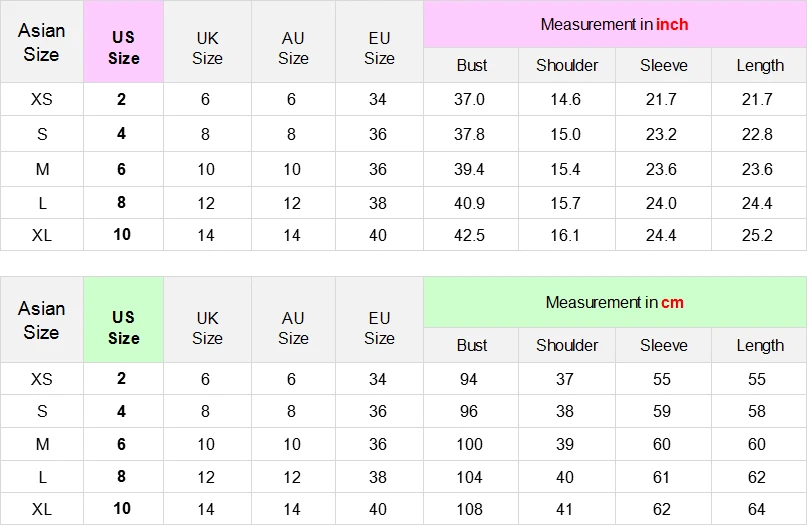Viewport: 807px width, 525px height.
Task: Click the 64 cm length cell
Action: (x=757, y=509)
